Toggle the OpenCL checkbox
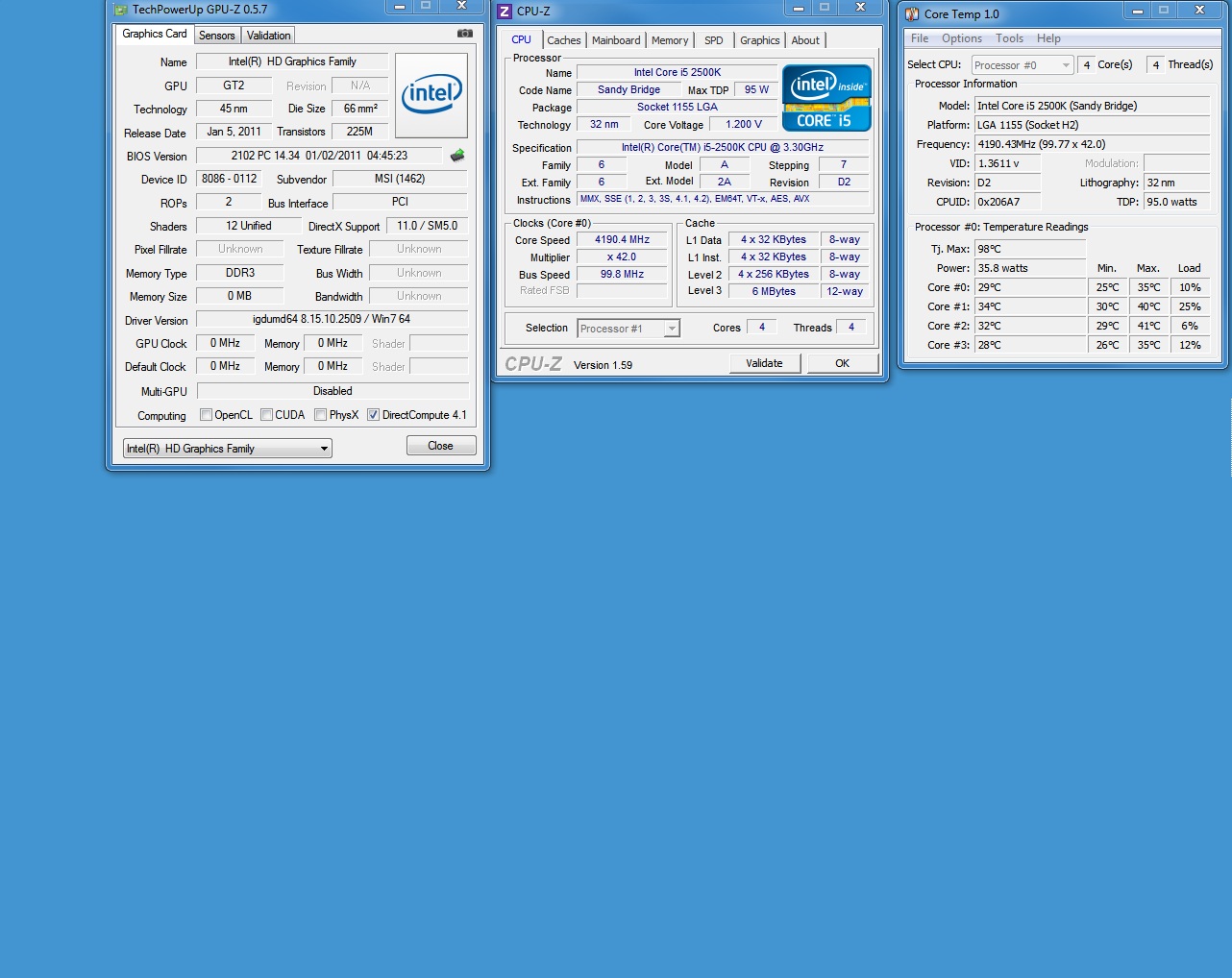Screen dimensions: 1232x978 [x=206, y=415]
